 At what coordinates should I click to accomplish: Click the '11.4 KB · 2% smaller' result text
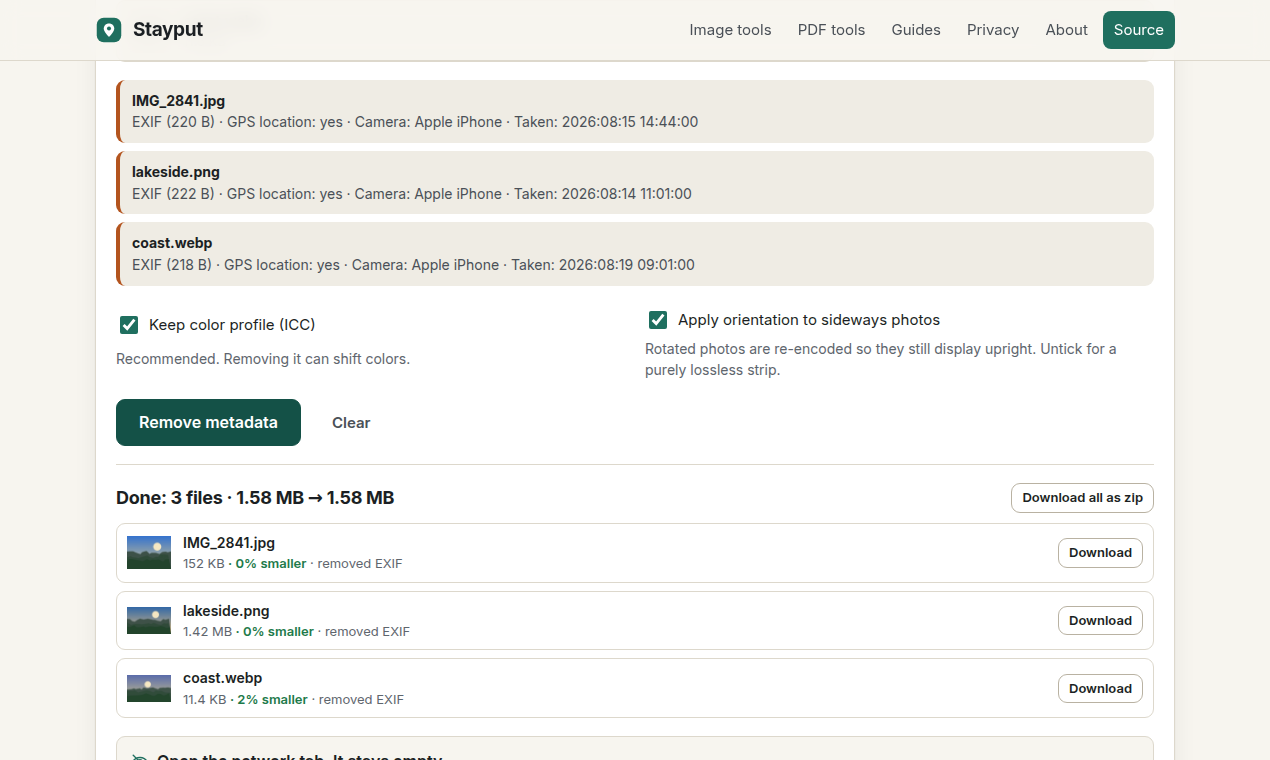point(245,700)
